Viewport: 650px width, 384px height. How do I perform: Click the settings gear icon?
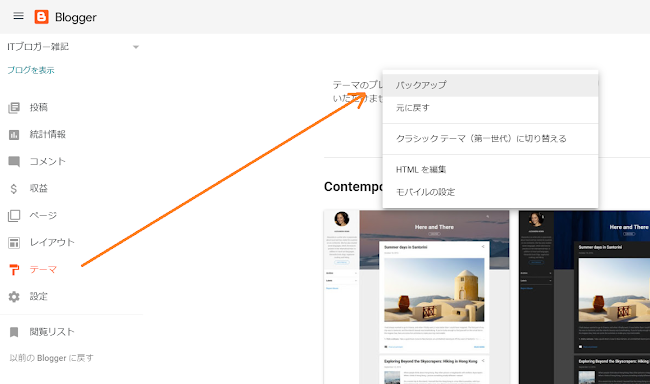pos(14,297)
